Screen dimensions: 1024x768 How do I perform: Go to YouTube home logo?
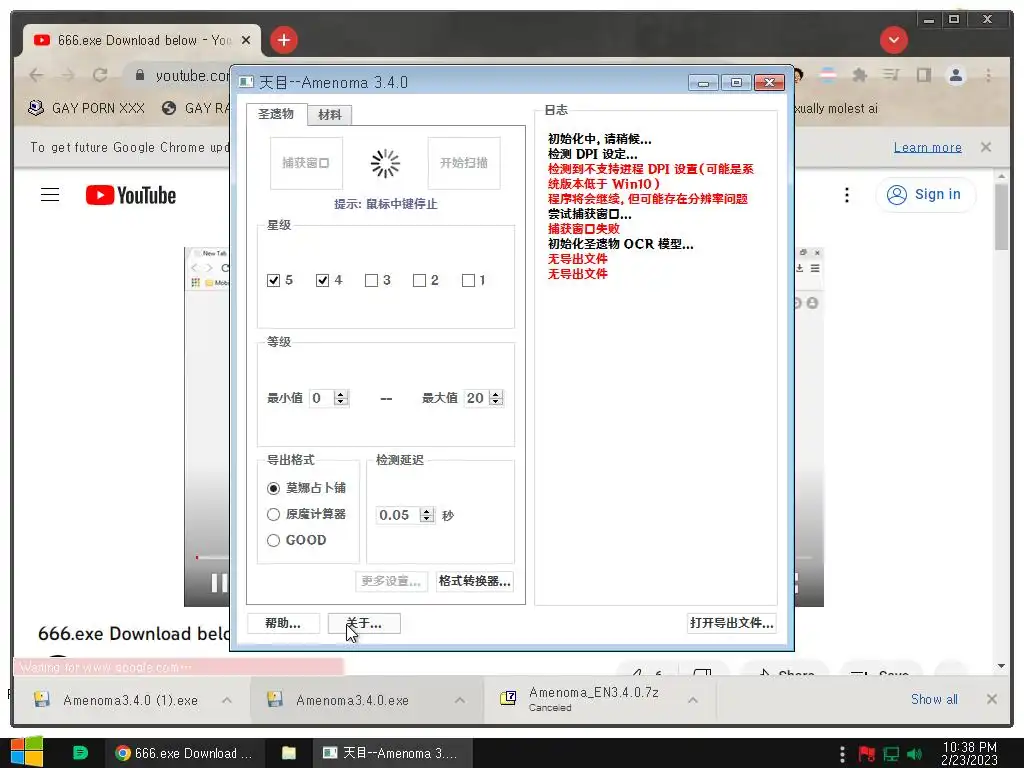pyautogui.click(x=131, y=195)
